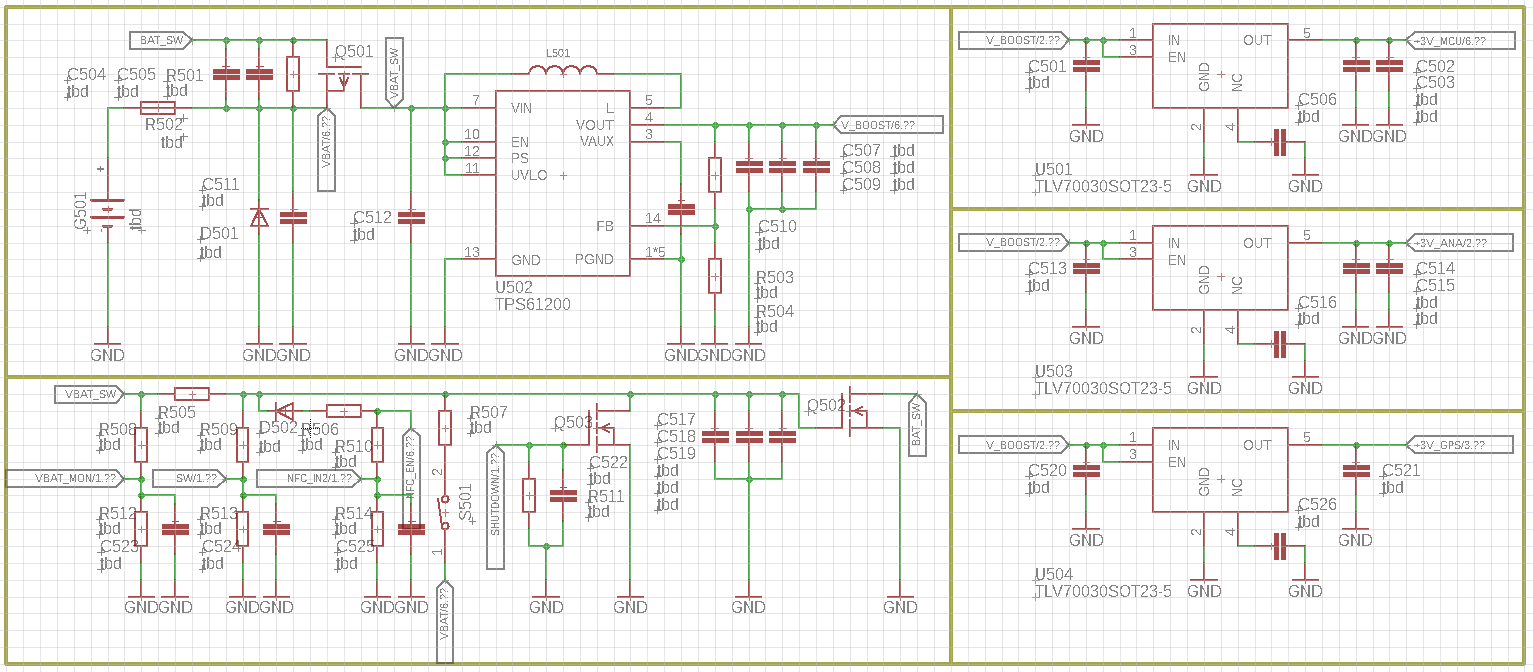Click the TPS61200 part value text
The height and width of the screenshot is (672, 1533).
tap(533, 304)
